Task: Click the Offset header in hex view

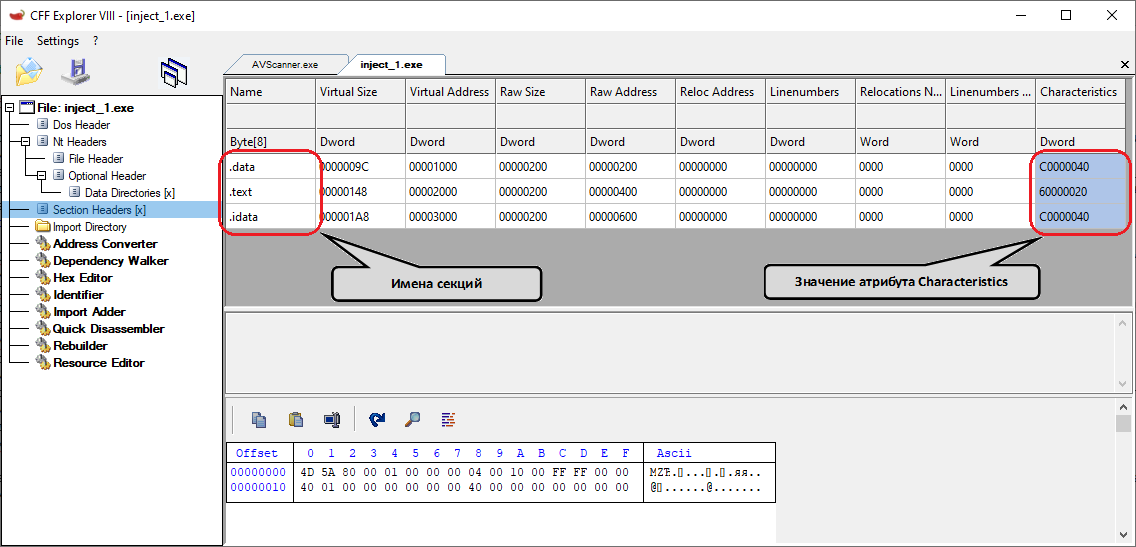Action: pos(256,454)
